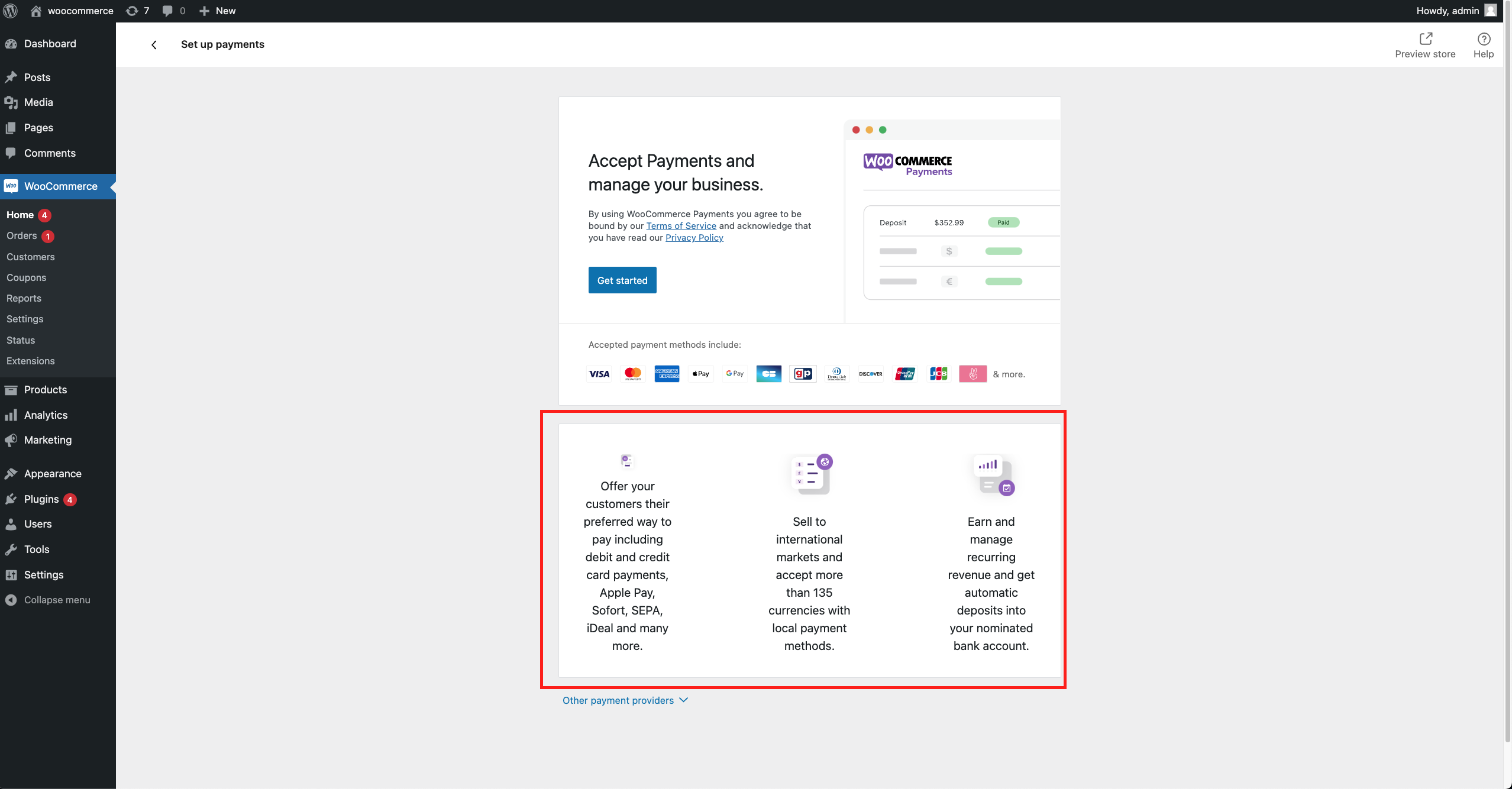1512x789 pixels.
Task: Collapse the admin sidebar menu
Action: (x=56, y=599)
